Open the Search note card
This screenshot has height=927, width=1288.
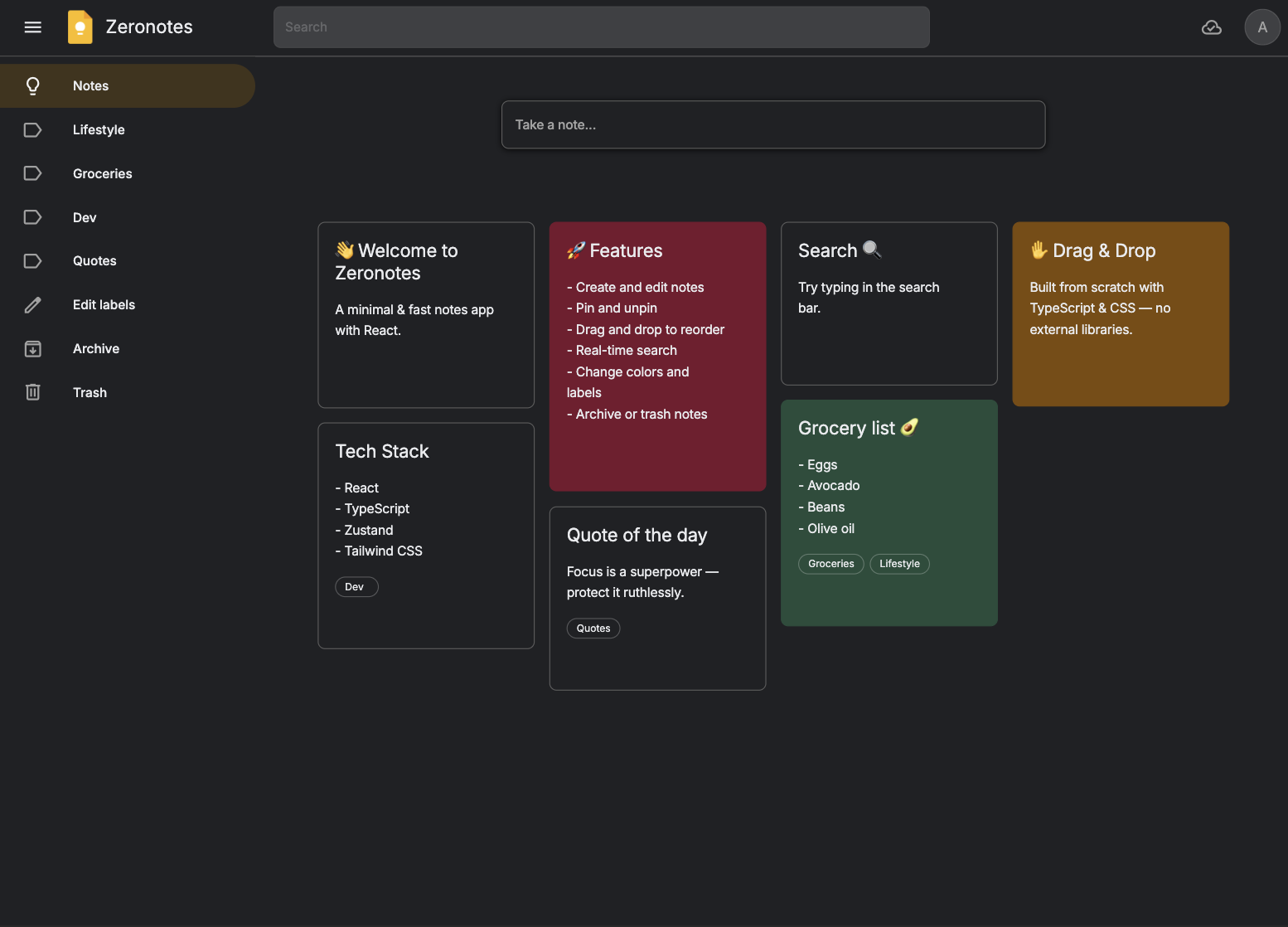click(x=889, y=303)
